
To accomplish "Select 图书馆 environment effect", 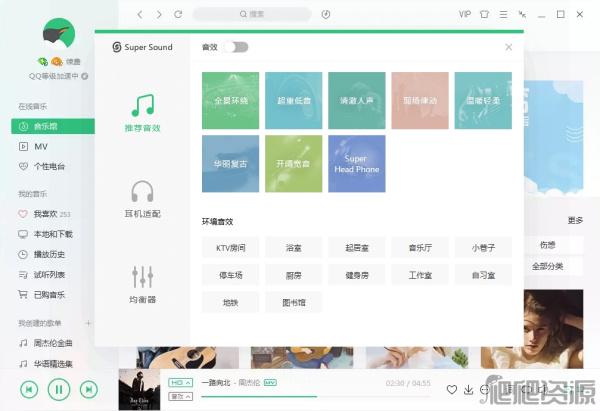I will point(293,302).
